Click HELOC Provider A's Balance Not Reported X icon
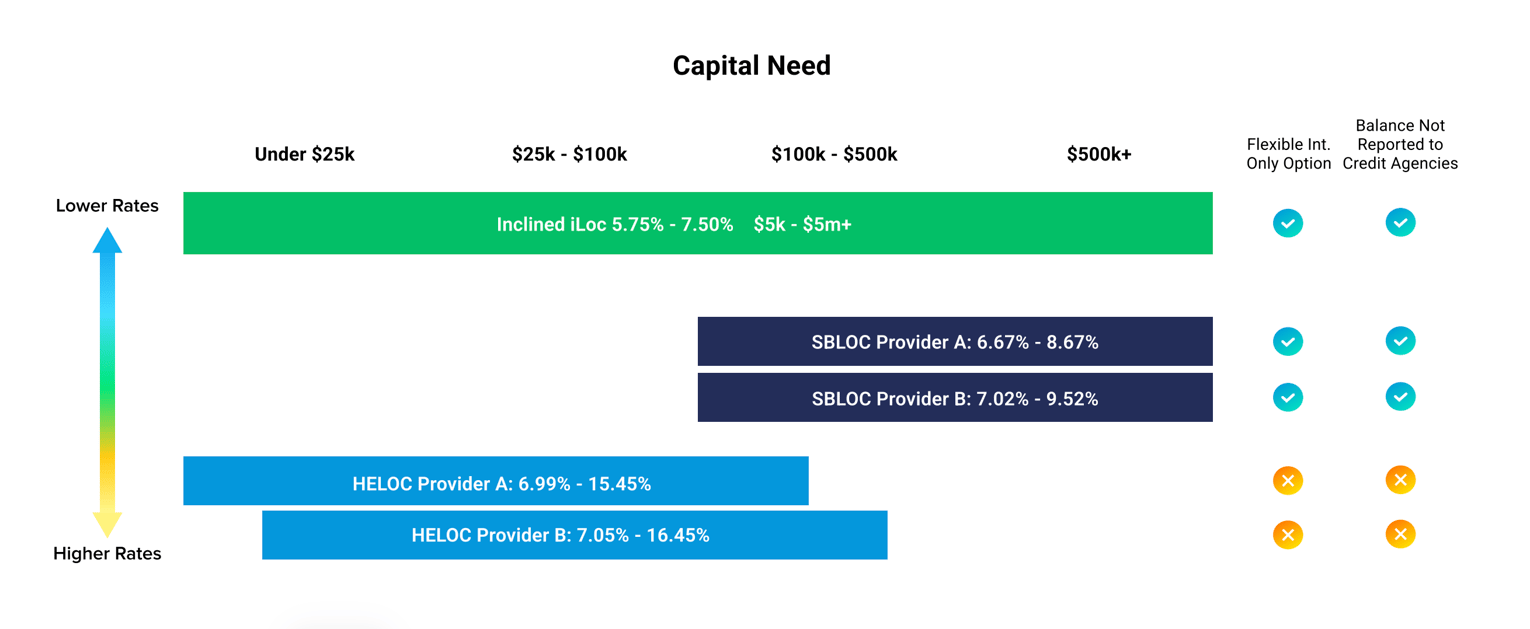Viewport: 1530px width, 629px height. click(1400, 480)
